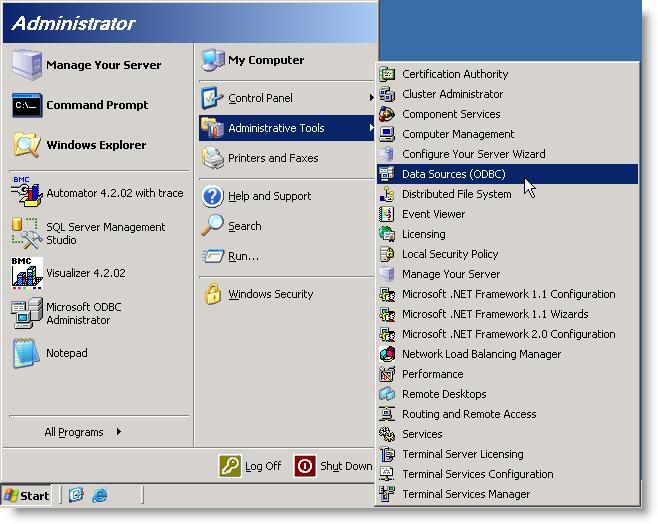Viewport: 658px width, 524px height.
Task: Click the Start button
Action: 26,495
